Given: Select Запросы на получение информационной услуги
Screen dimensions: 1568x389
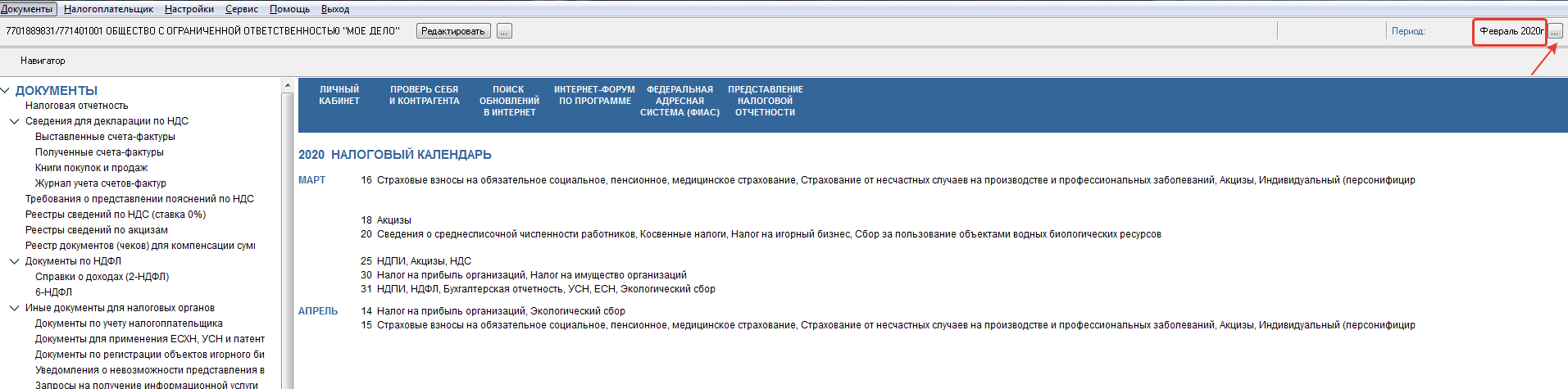Looking at the screenshot, I should (146, 385).
